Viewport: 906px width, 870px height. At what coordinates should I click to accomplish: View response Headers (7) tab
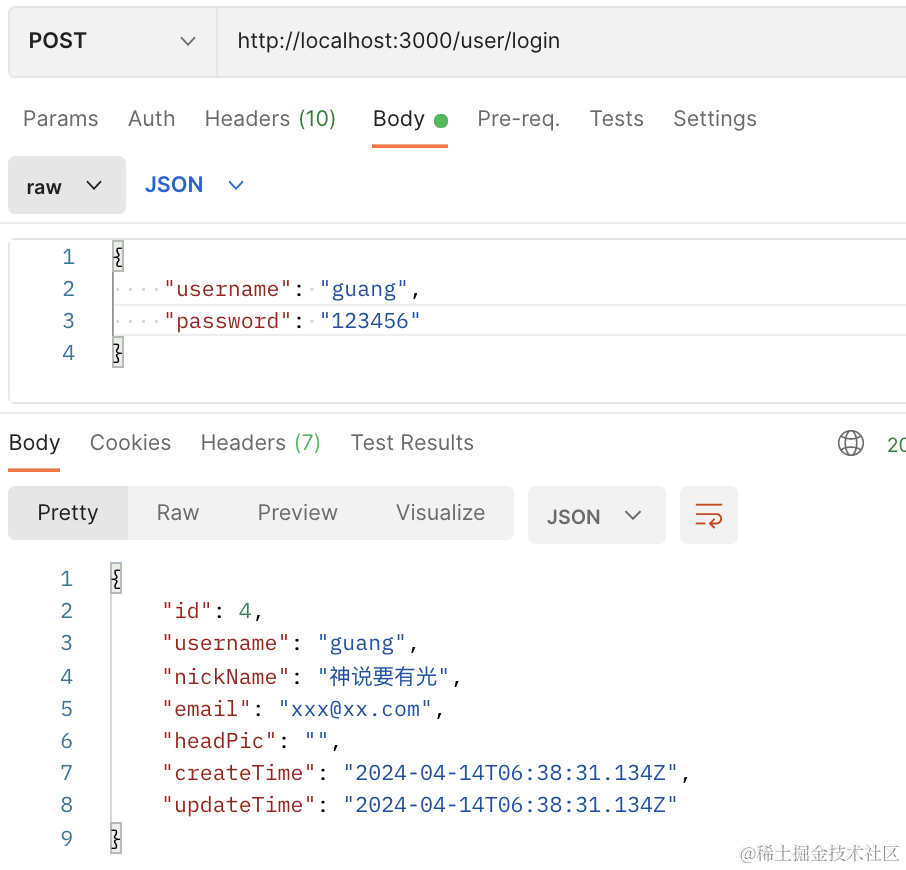260,443
